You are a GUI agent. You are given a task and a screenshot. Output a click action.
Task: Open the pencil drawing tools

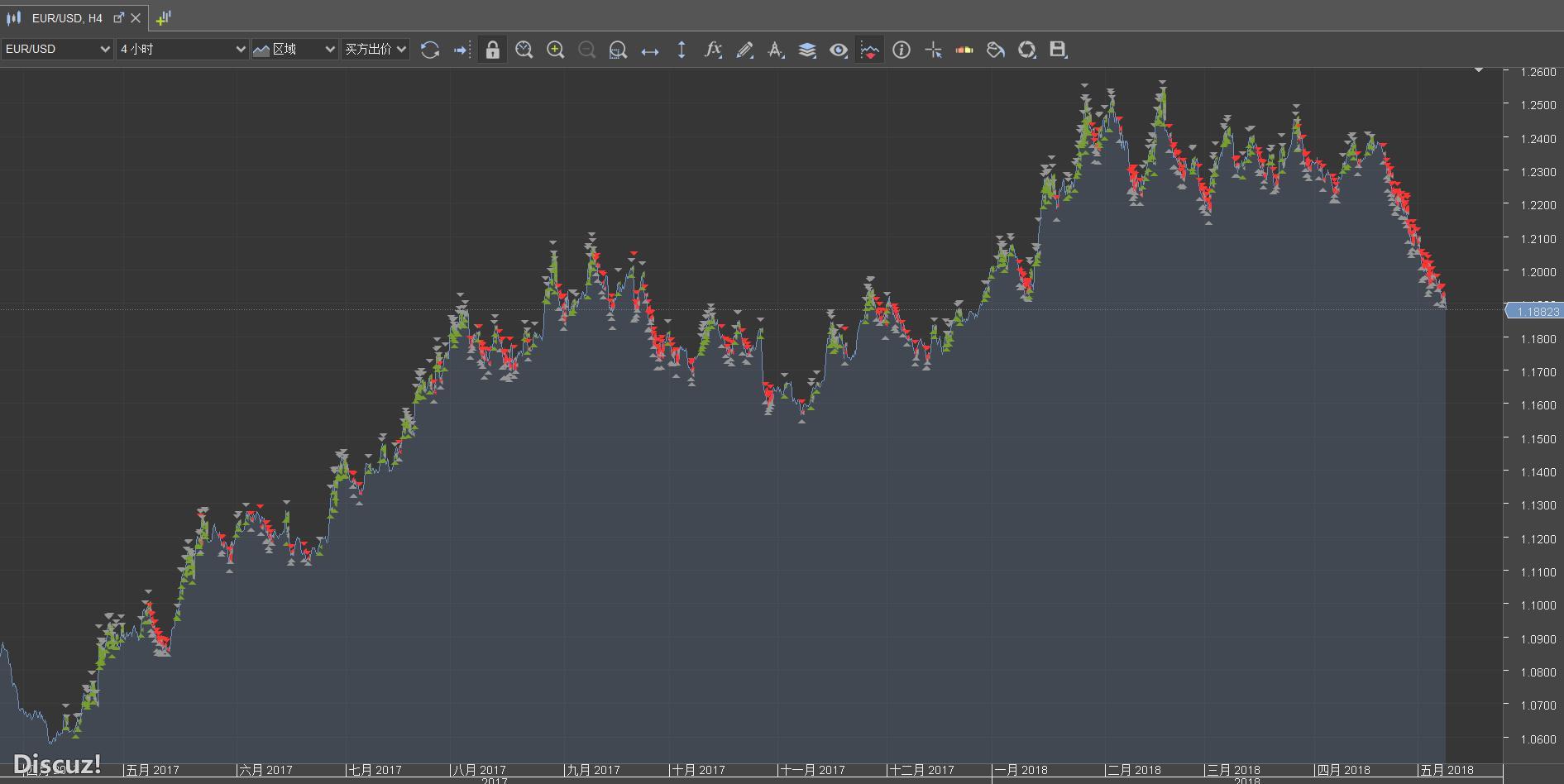click(744, 50)
